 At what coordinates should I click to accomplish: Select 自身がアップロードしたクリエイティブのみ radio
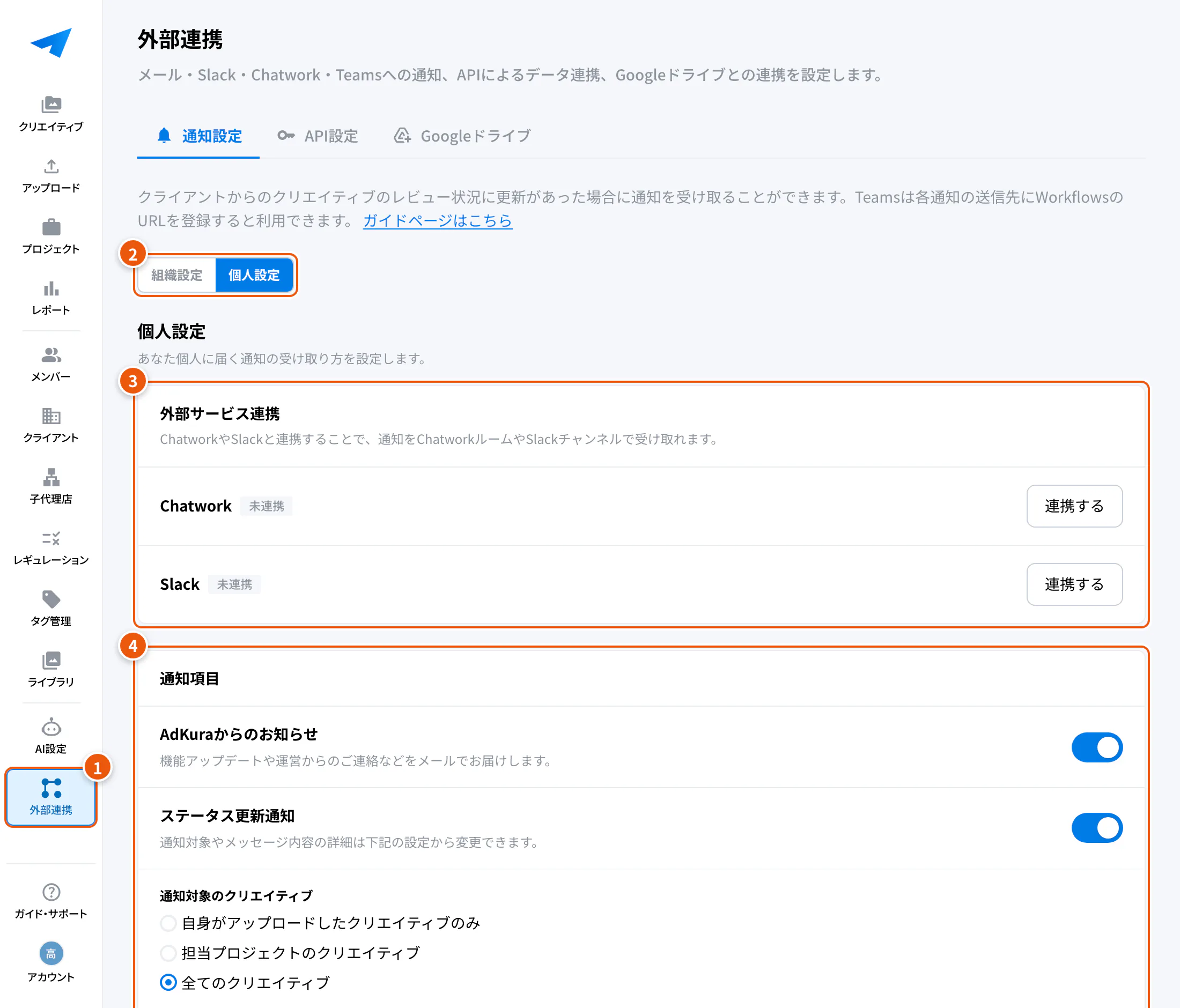168,923
